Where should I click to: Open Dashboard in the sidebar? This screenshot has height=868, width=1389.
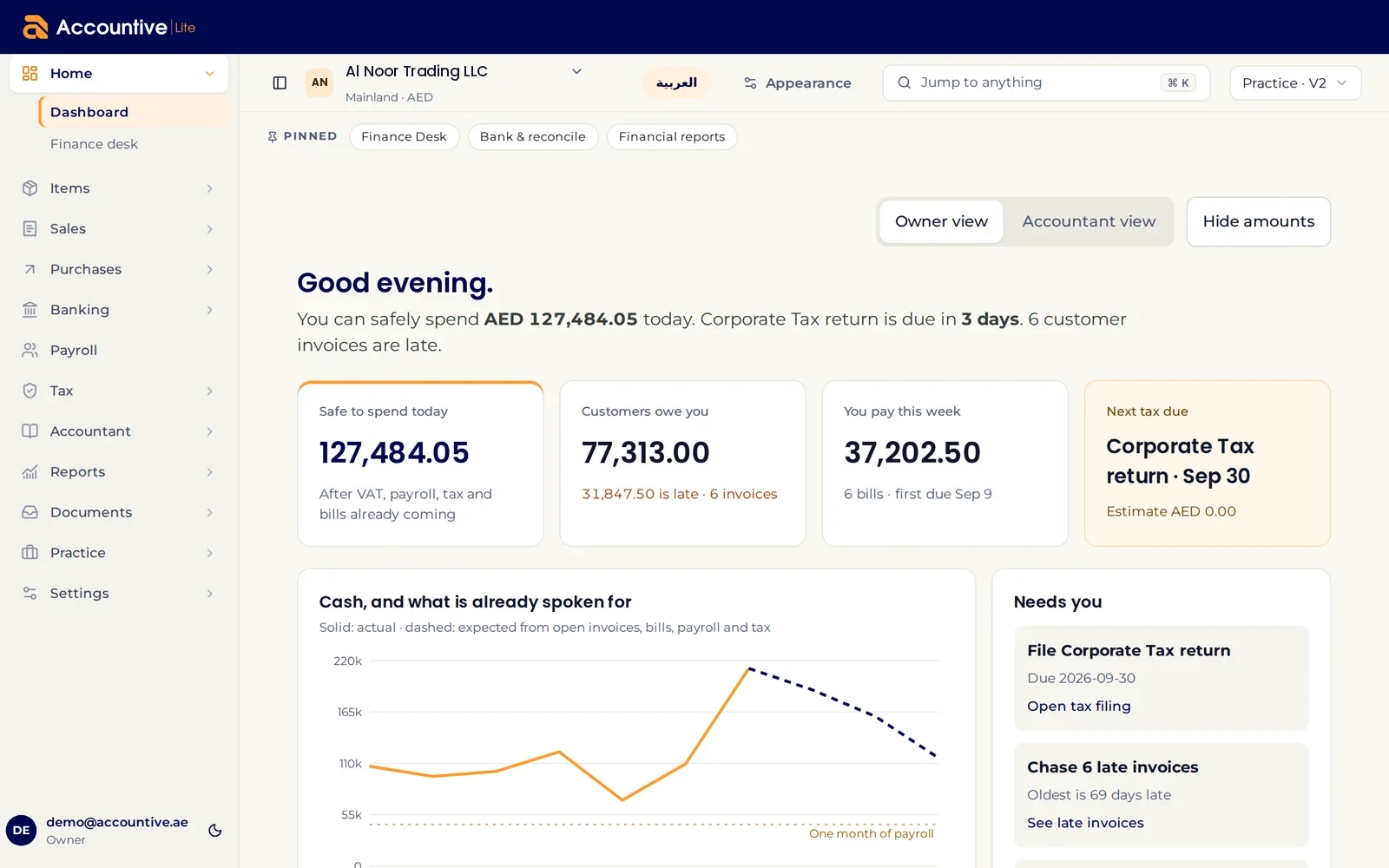pos(134,112)
